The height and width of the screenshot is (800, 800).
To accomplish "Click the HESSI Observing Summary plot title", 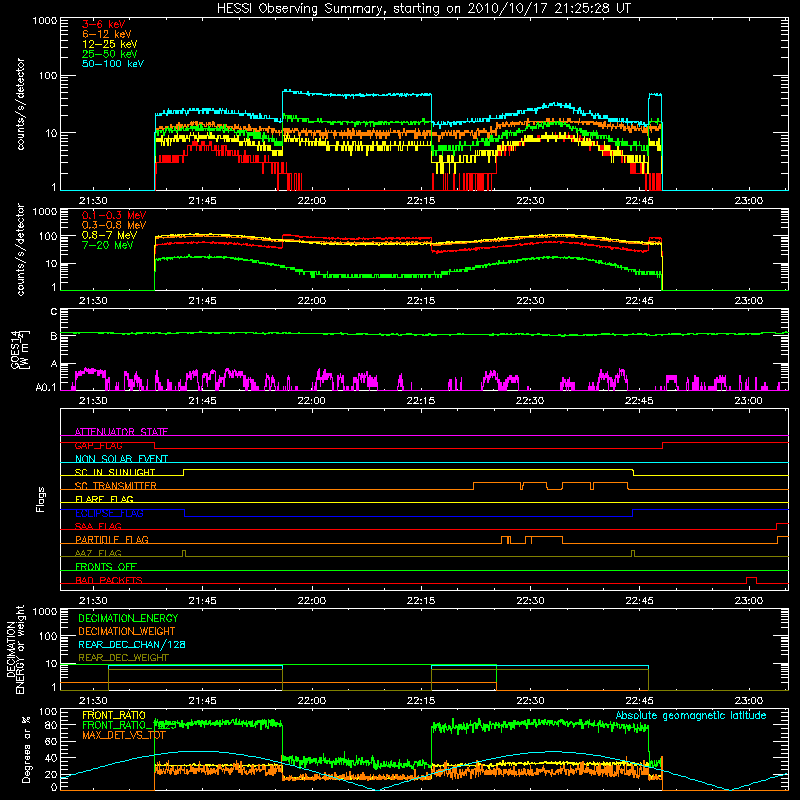I will point(423,9).
